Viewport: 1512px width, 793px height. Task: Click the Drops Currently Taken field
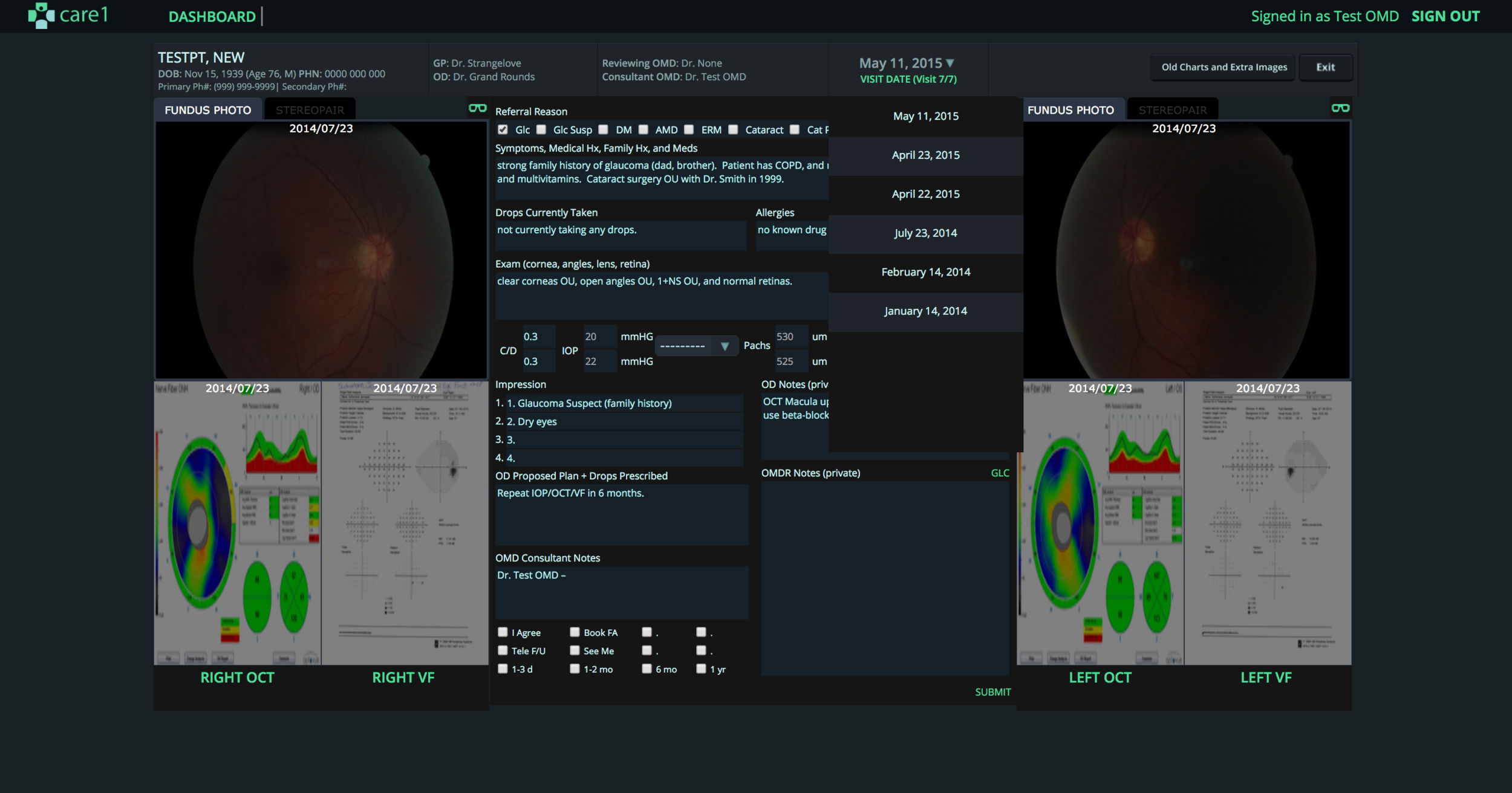(621, 235)
